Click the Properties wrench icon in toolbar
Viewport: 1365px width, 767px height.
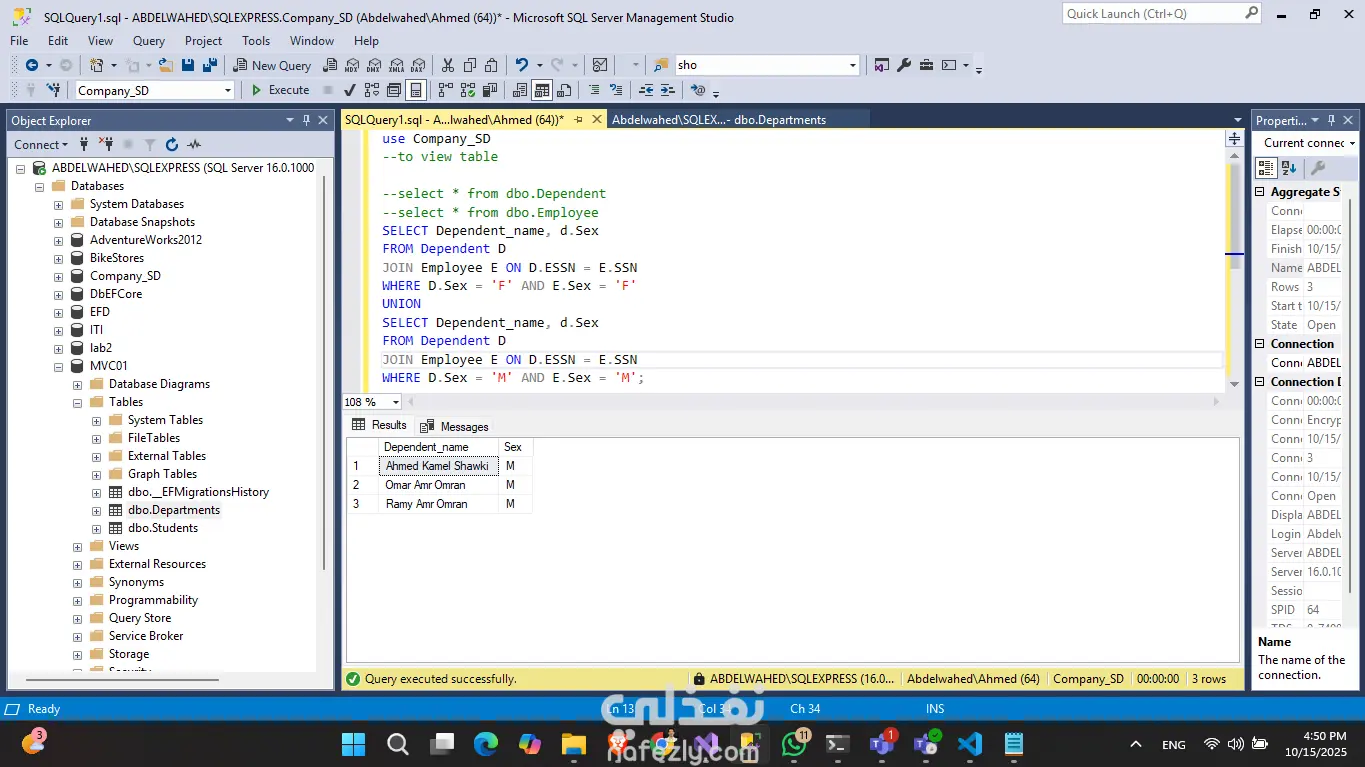click(x=904, y=65)
